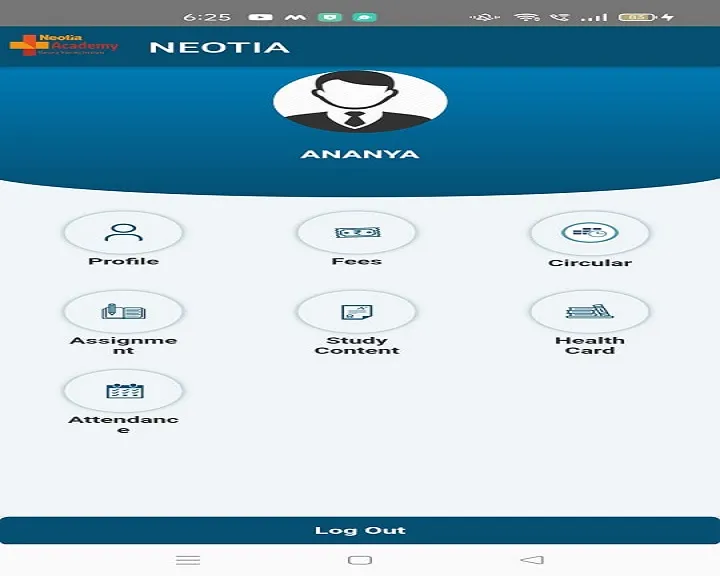Tap the Log Out button

coord(360,531)
